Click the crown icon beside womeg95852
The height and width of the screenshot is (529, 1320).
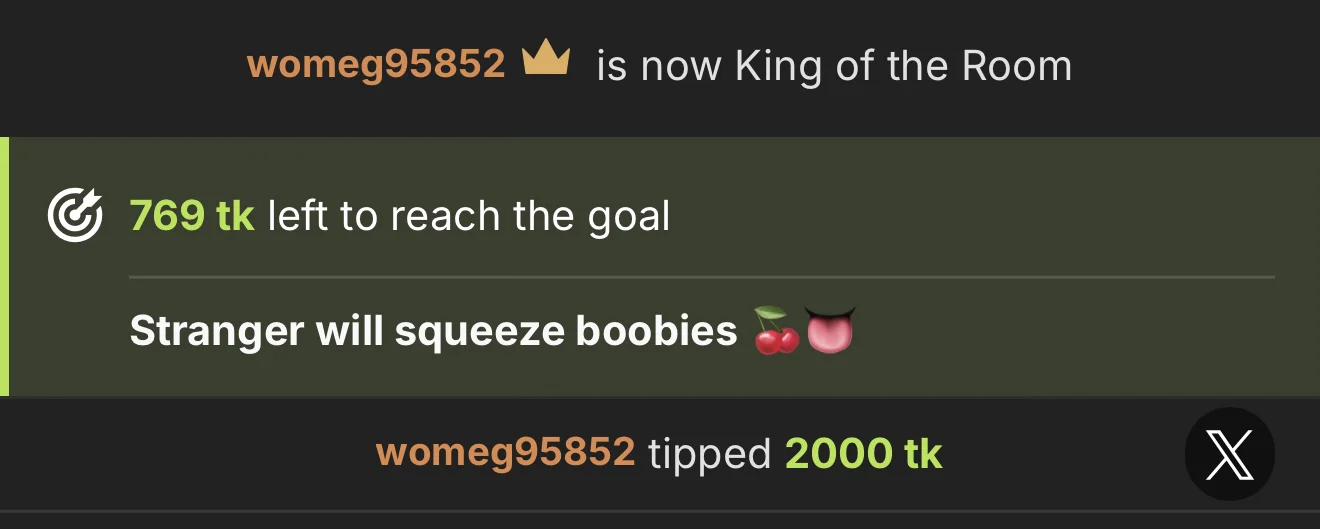(546, 60)
